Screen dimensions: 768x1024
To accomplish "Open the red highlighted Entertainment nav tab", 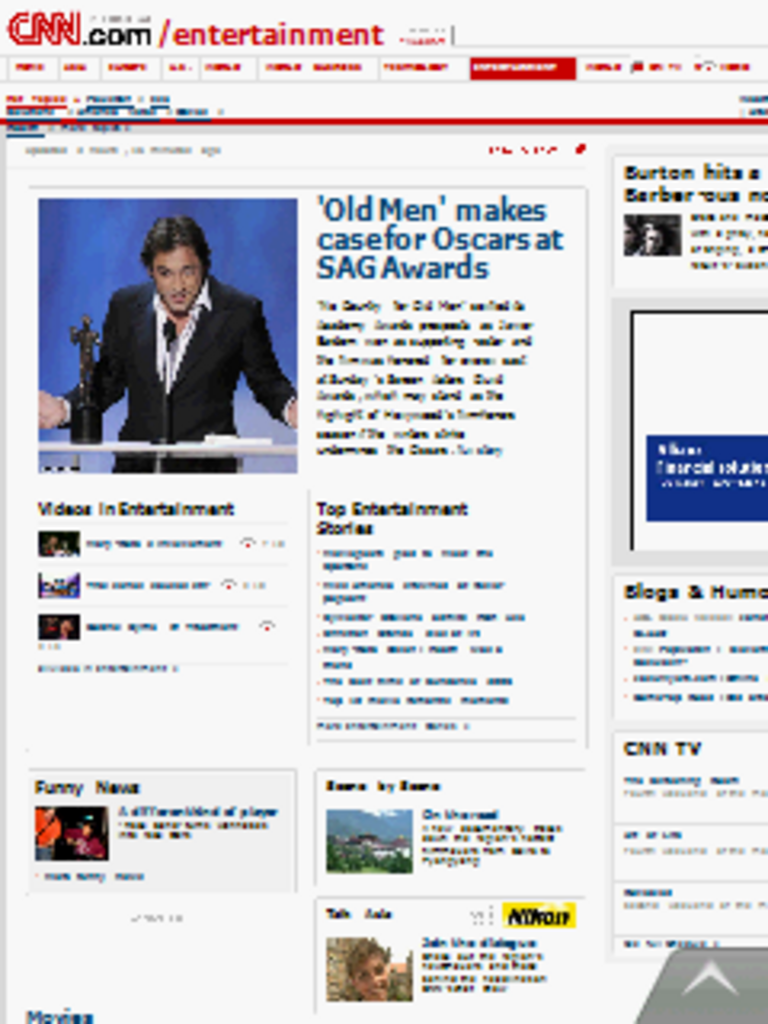I will 522,68.
